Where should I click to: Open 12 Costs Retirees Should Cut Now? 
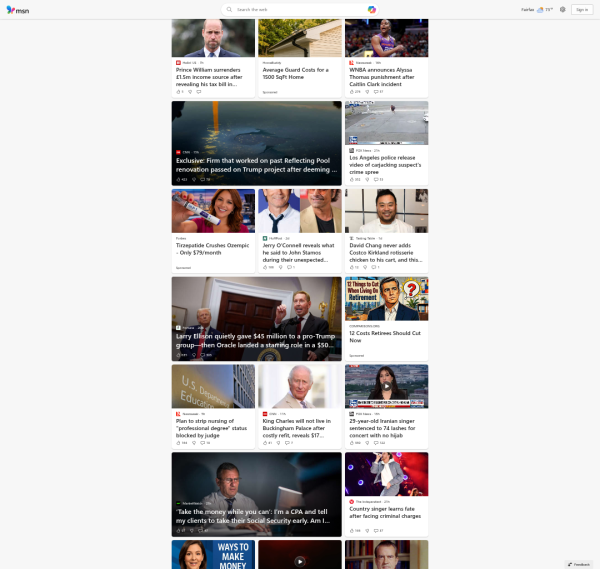385,337
